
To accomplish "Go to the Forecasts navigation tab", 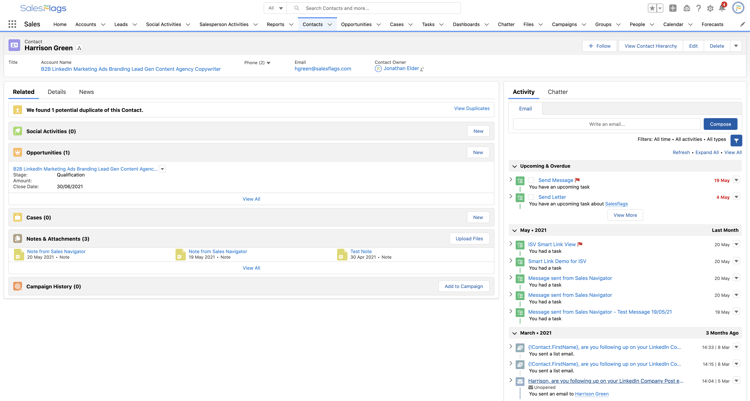I will 712,24.
